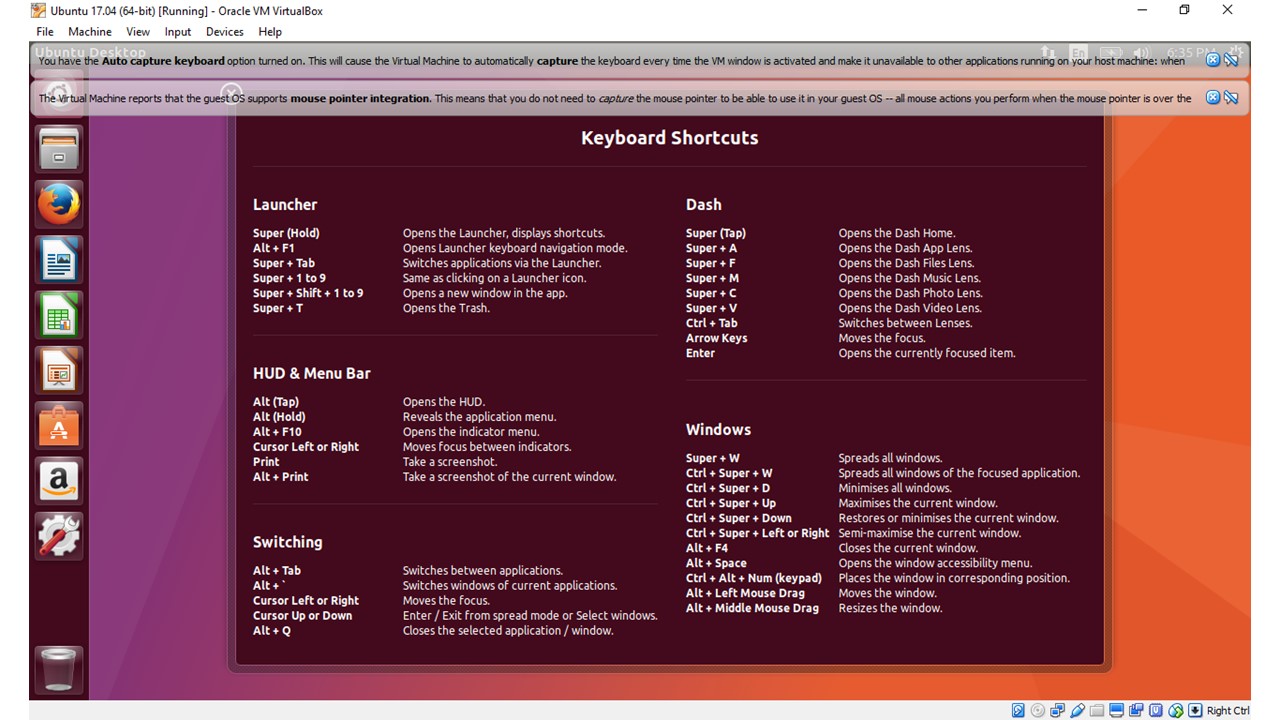Expand the View menu
The height and width of the screenshot is (720, 1280).
point(138,32)
